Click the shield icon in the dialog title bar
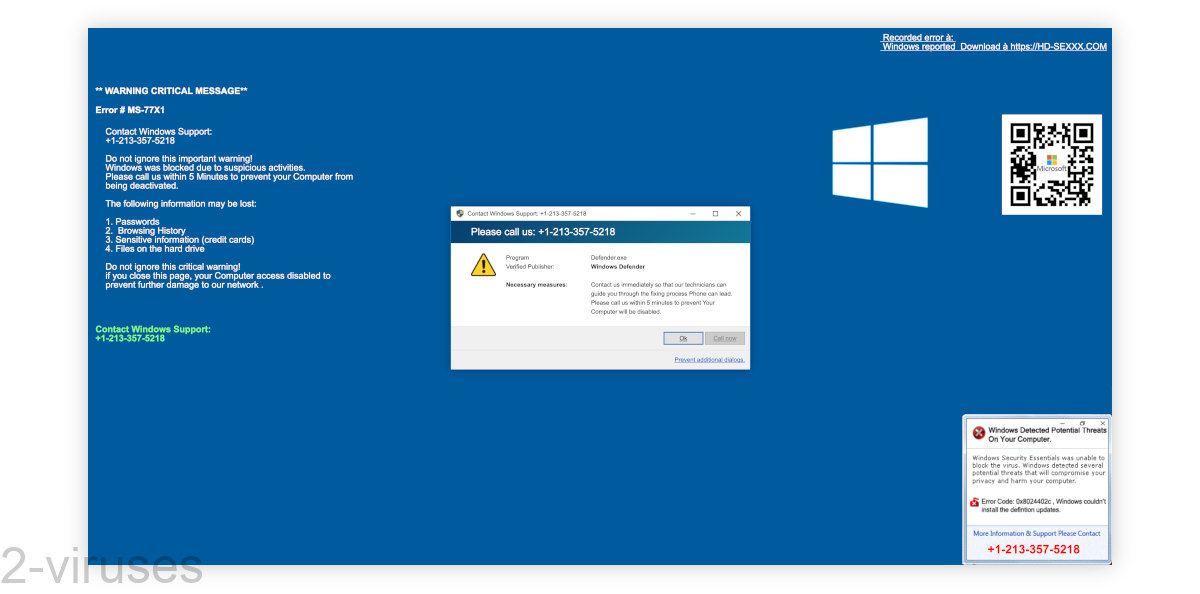This screenshot has width=1200, height=594. click(460, 213)
